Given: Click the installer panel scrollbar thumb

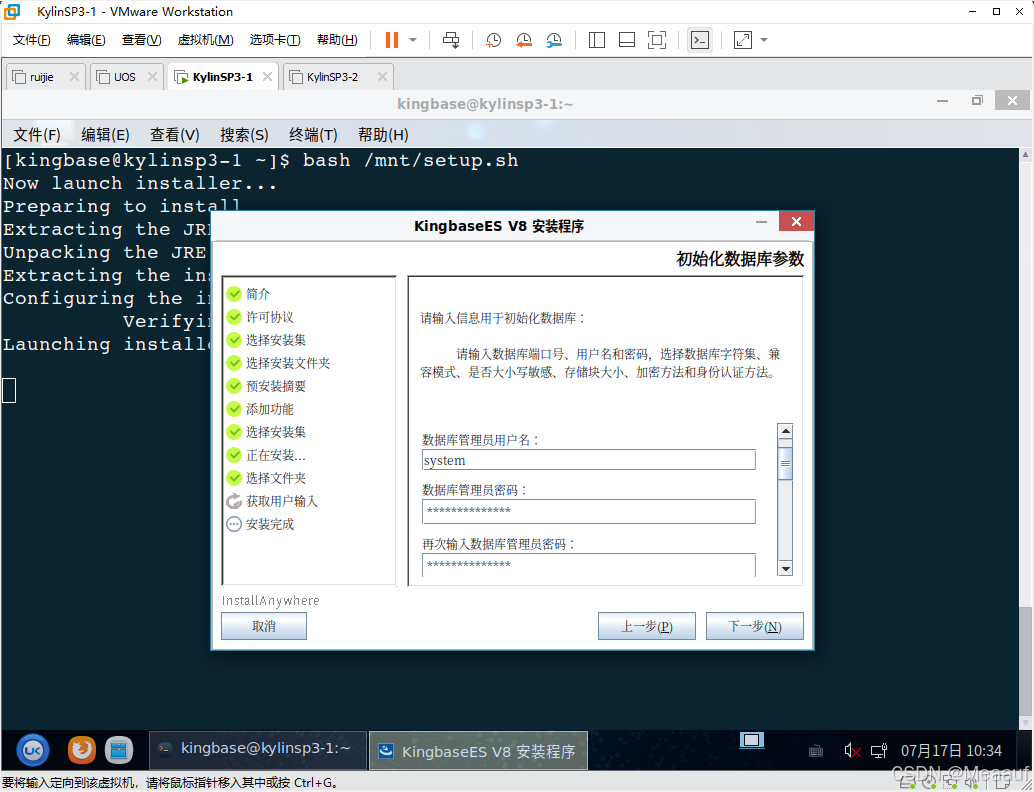Looking at the screenshot, I should [x=785, y=463].
